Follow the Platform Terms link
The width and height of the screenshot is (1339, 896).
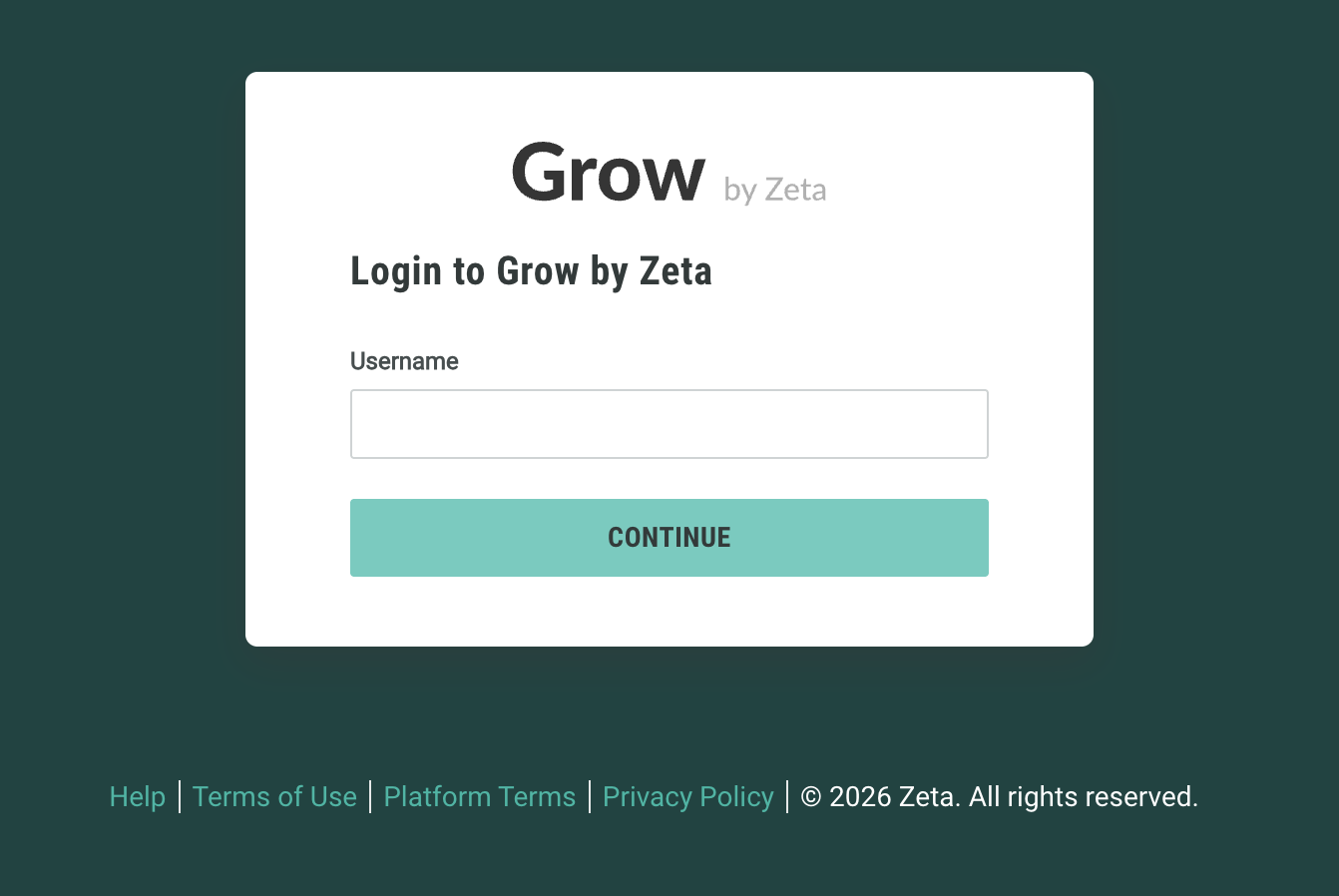[x=479, y=796]
